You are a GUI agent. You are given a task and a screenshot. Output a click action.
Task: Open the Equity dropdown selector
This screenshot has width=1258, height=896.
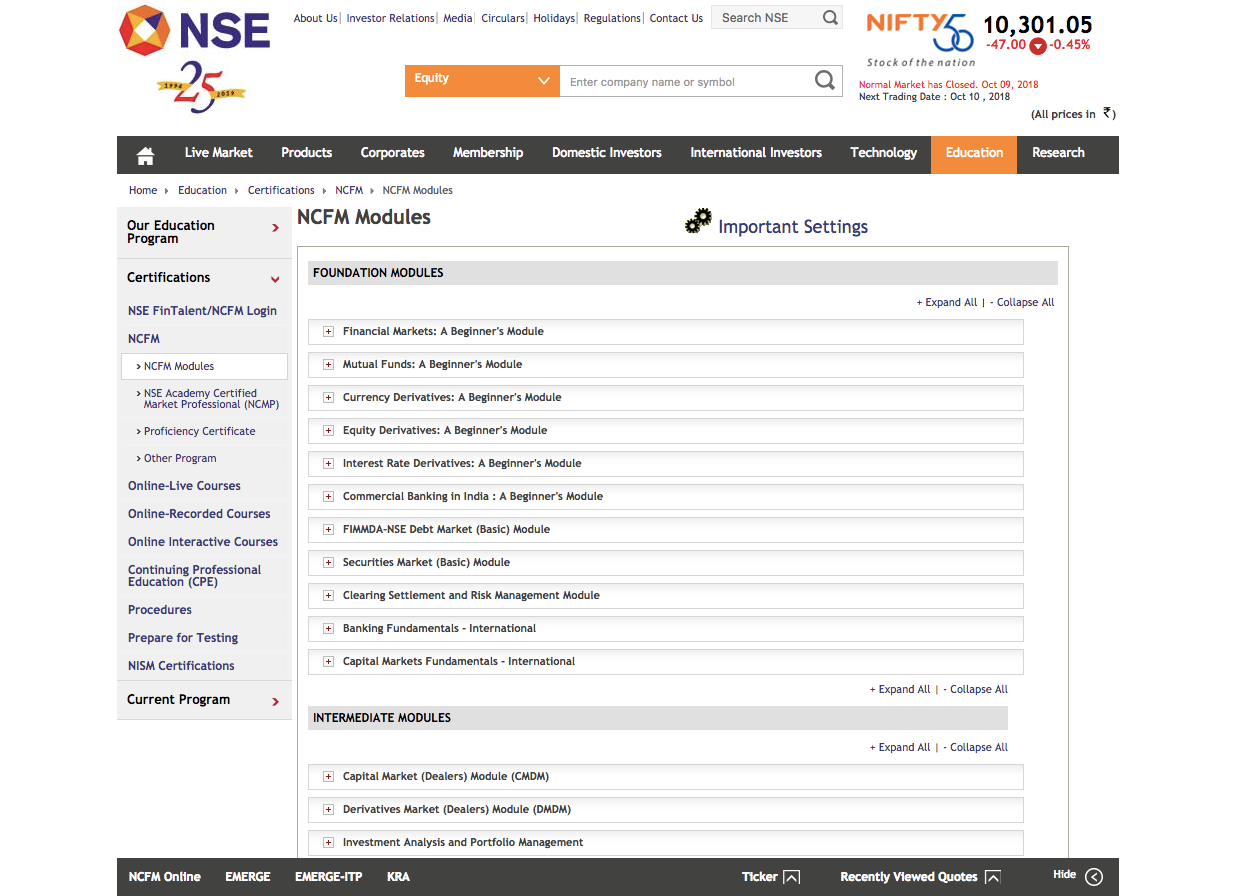click(482, 81)
